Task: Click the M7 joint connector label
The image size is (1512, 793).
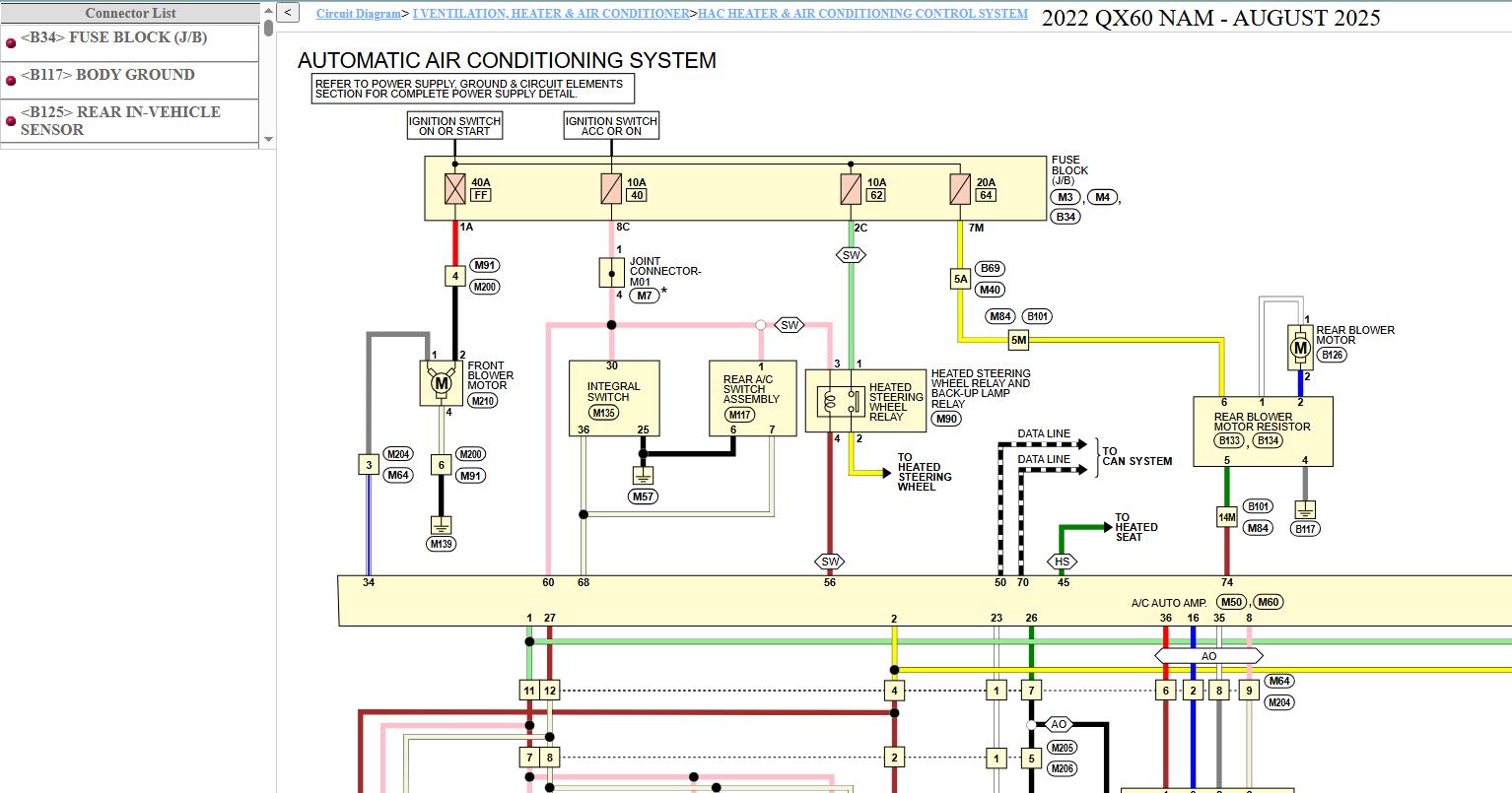Action: 644,296
